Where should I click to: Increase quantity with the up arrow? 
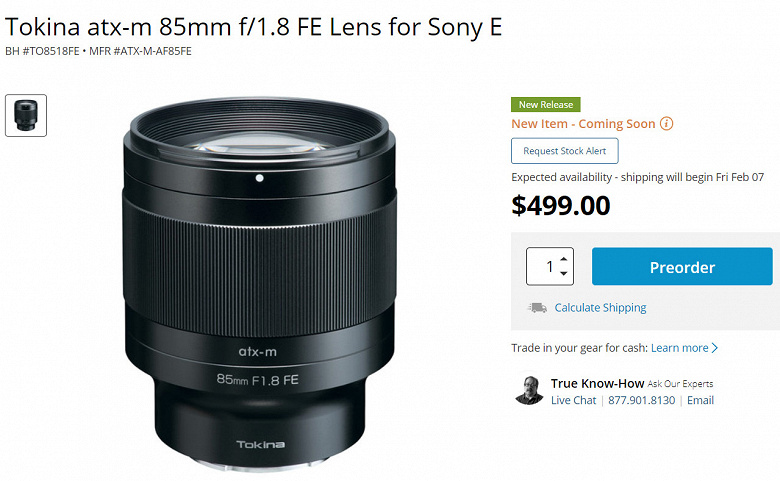click(564, 258)
